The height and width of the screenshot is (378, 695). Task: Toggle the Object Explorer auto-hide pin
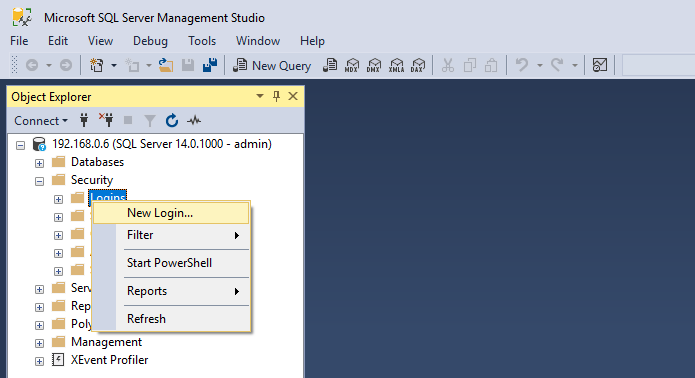(277, 96)
